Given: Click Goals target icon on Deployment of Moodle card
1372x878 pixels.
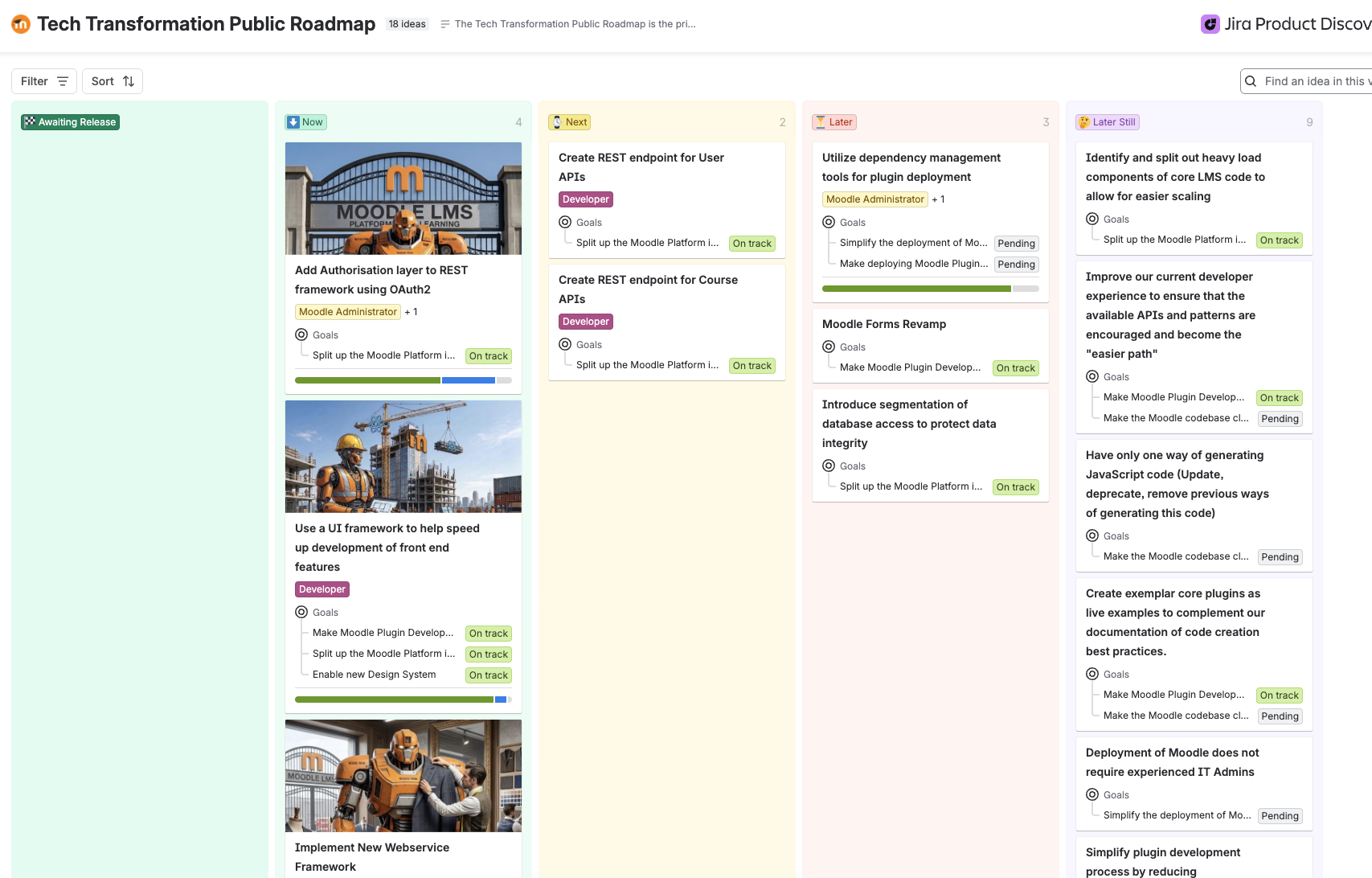Looking at the screenshot, I should (x=1092, y=794).
